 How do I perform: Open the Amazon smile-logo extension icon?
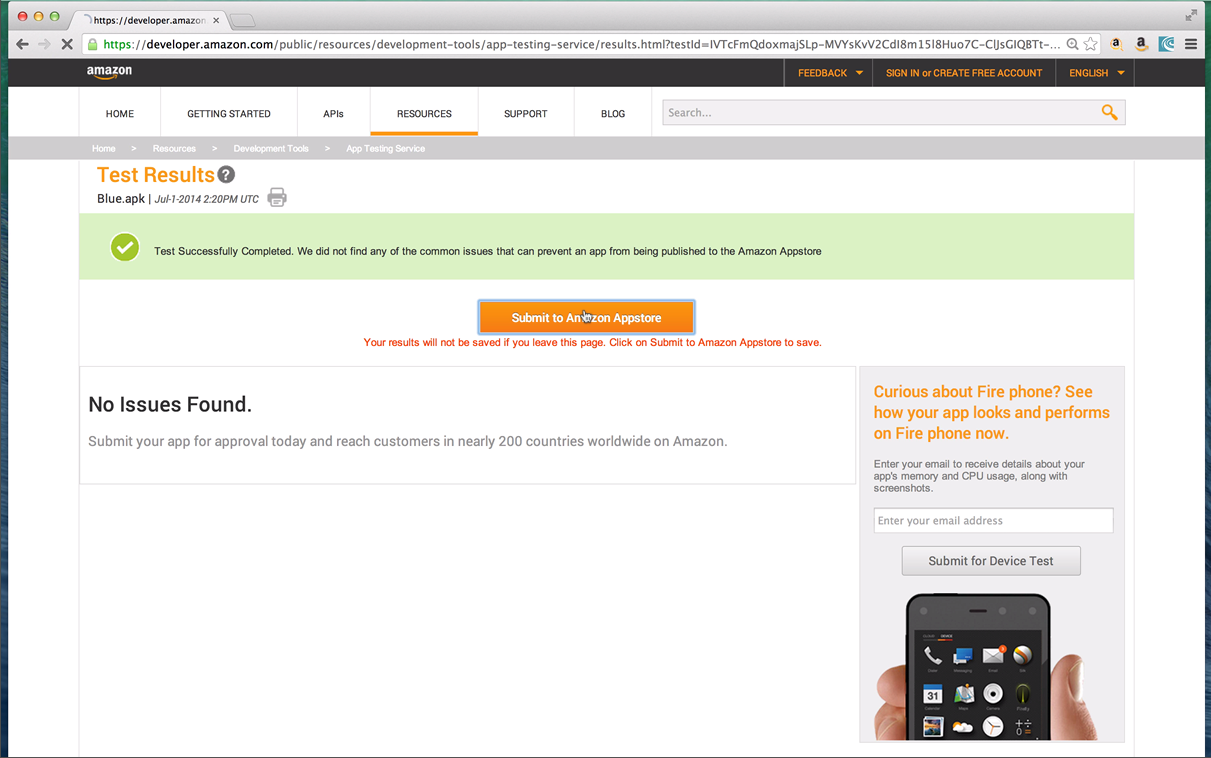[x=1141, y=44]
